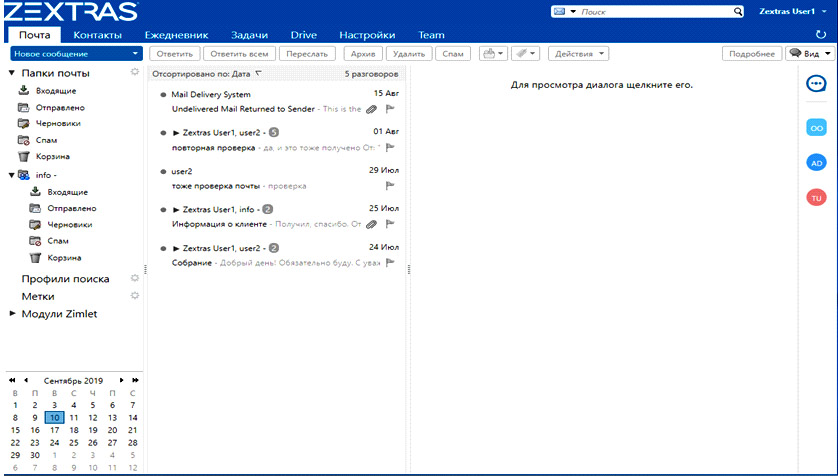Open chat with OO avatar
Image resolution: width=838 pixels, height=476 pixels.
pos(816,128)
